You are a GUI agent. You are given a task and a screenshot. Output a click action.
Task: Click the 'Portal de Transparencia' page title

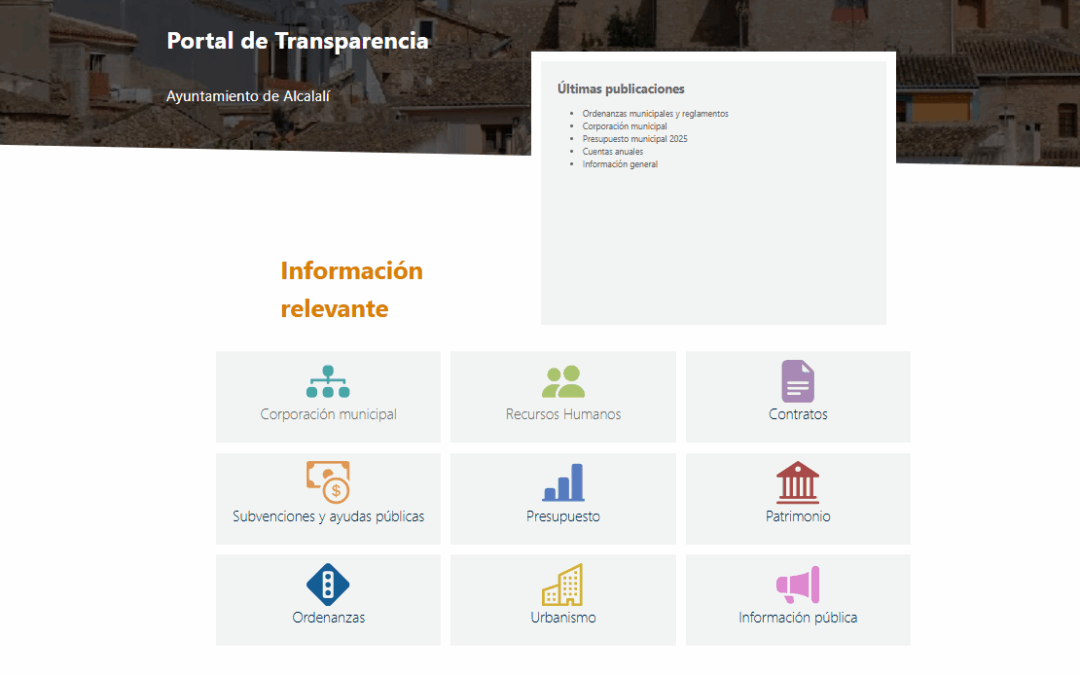(x=297, y=41)
